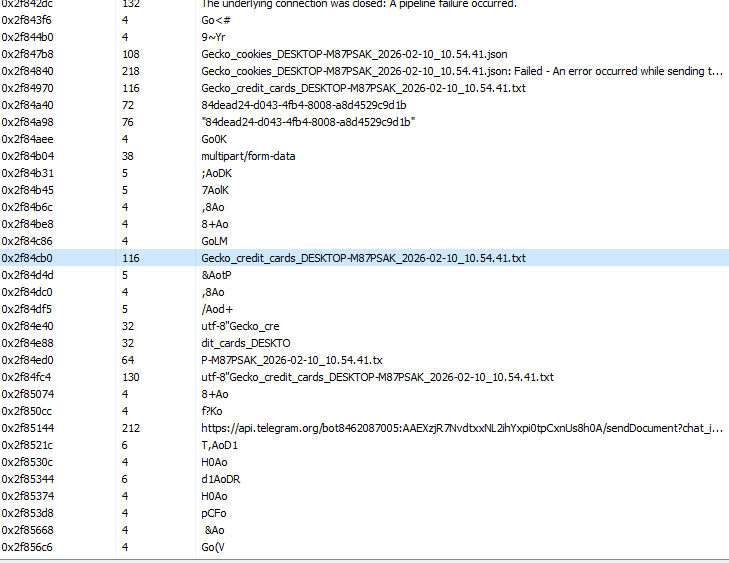729x563 pixels.
Task: Select Gecko_credit_cards row at address 0x2f84970
Action: pyautogui.click(x=363, y=88)
